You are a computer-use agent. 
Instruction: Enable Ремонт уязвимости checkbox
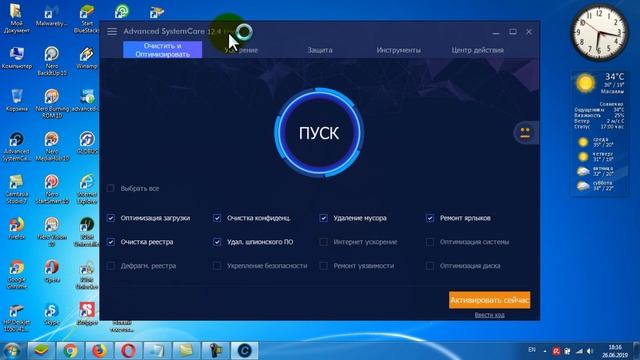coord(323,266)
